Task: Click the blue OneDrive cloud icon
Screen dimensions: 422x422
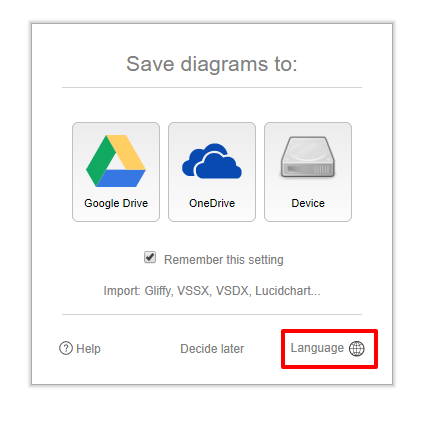Action: [x=212, y=161]
